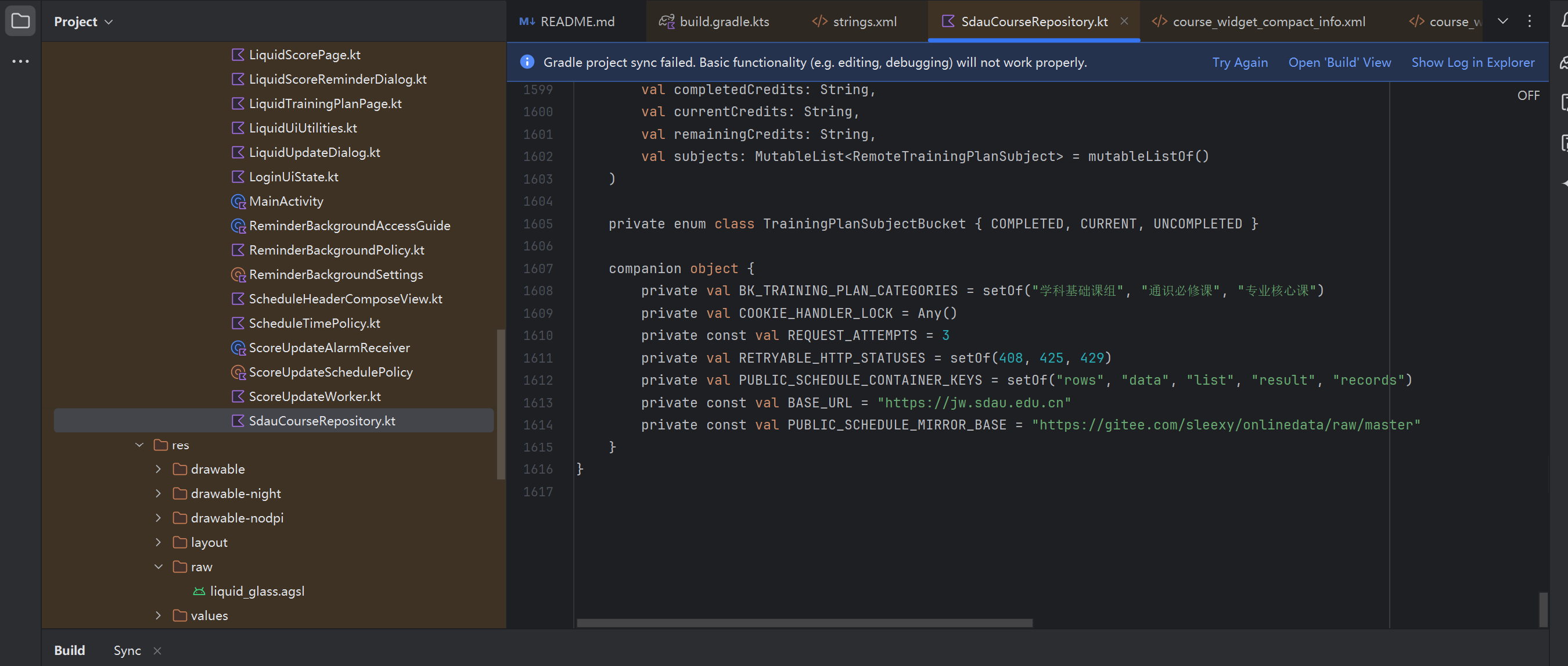The width and height of the screenshot is (1568, 666).
Task: Click the Android icon of liquid_glass.agsl
Action: click(x=199, y=592)
